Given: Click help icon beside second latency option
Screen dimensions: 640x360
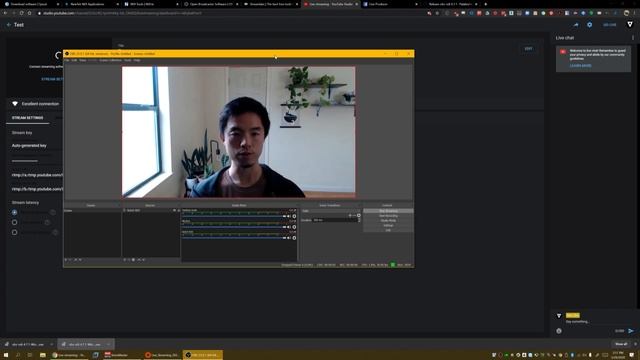Looking at the screenshot, I should (x=47, y=222).
